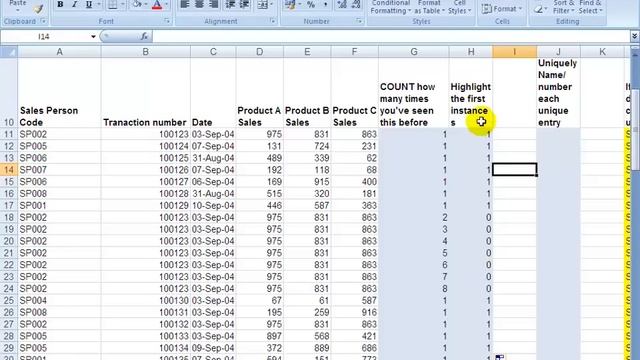640x360 pixels.
Task: Apply cell borders from the borders icon
Action: click(112, 5)
